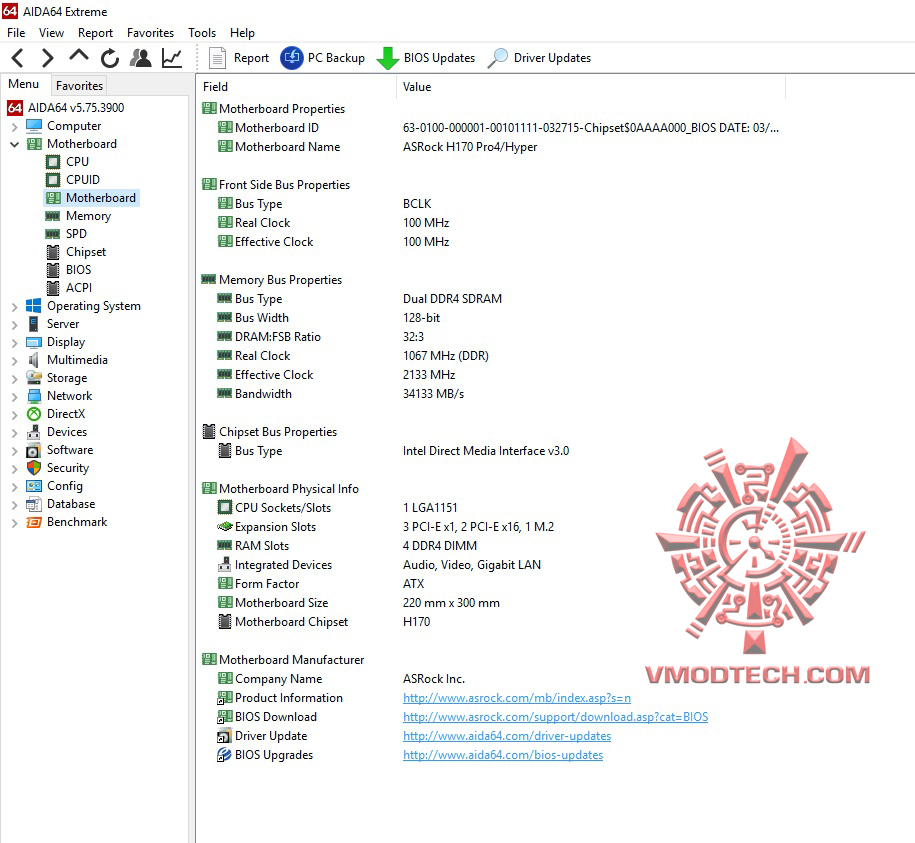Click the Server tower icon
915x843 pixels.
[34, 324]
